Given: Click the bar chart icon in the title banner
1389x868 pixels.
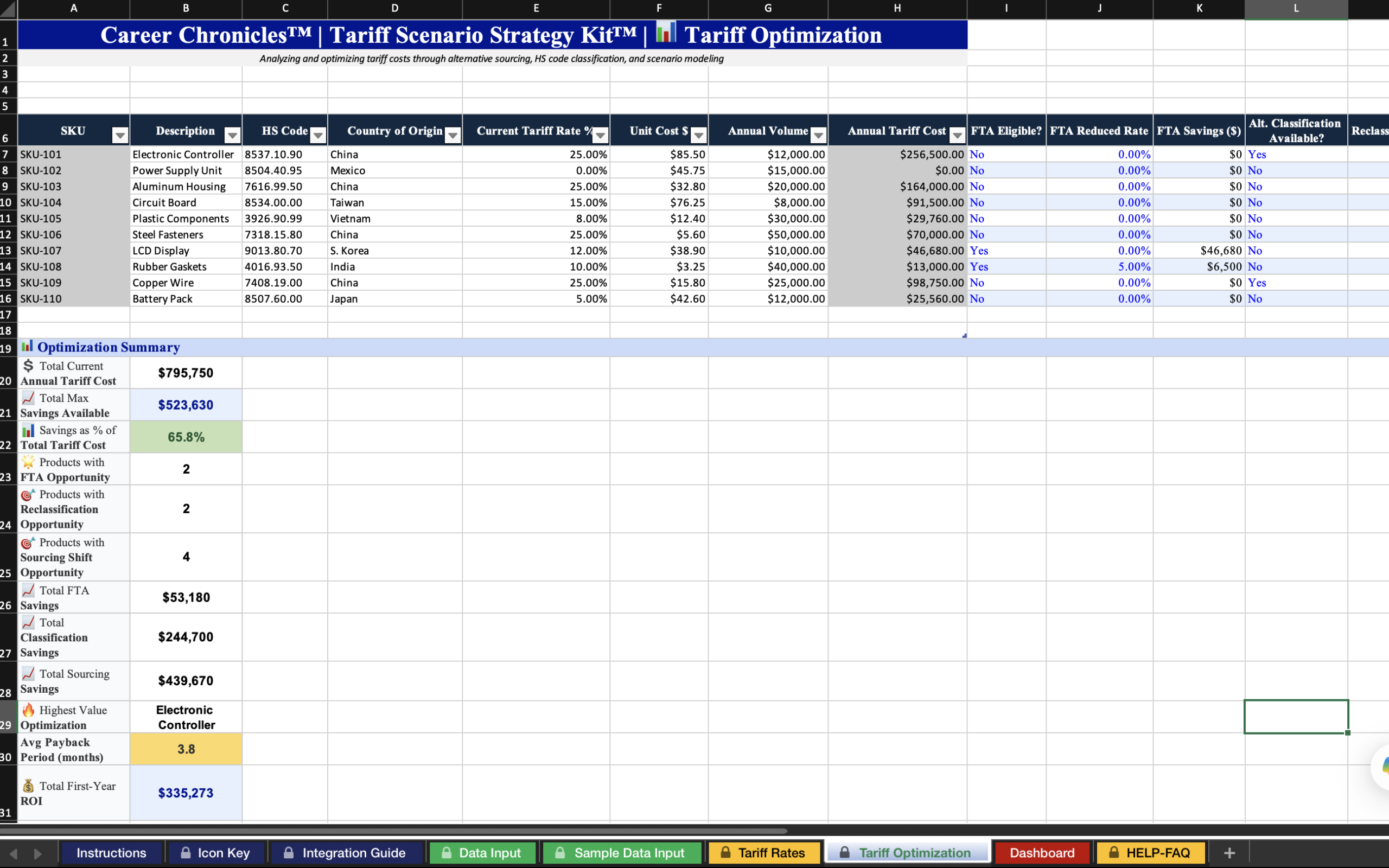Looking at the screenshot, I should pyautogui.click(x=666, y=32).
